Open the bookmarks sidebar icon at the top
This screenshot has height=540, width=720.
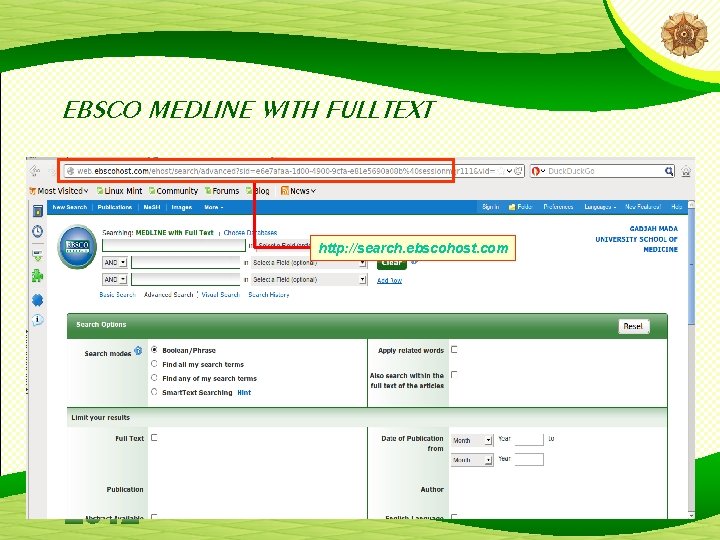[x=38, y=211]
